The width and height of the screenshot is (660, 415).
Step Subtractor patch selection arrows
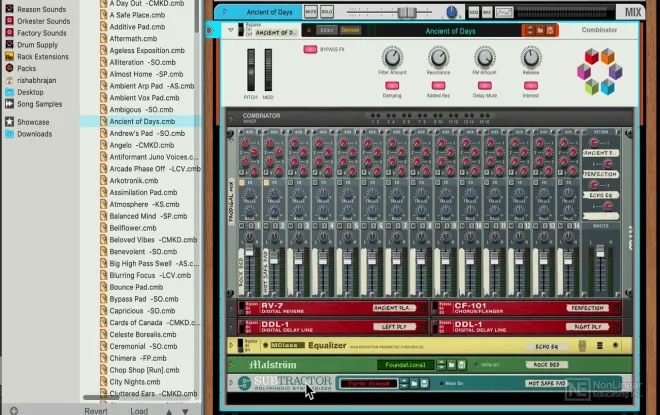pos(404,383)
